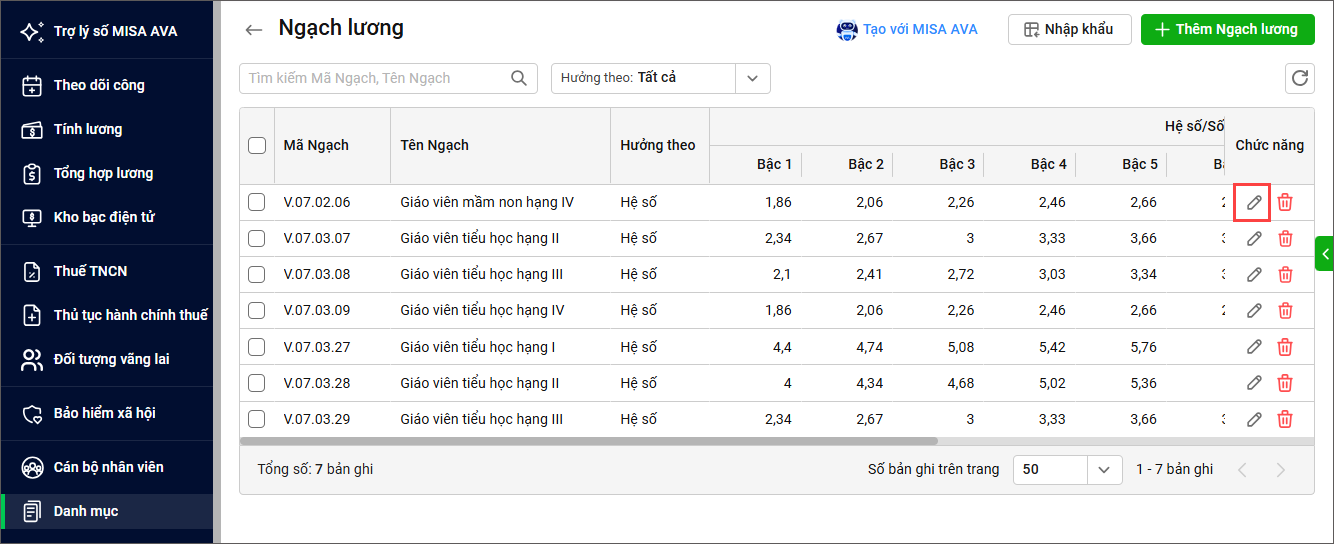Edit row V.07.03.09 using pencil icon
The width and height of the screenshot is (1334, 544).
tap(1253, 311)
